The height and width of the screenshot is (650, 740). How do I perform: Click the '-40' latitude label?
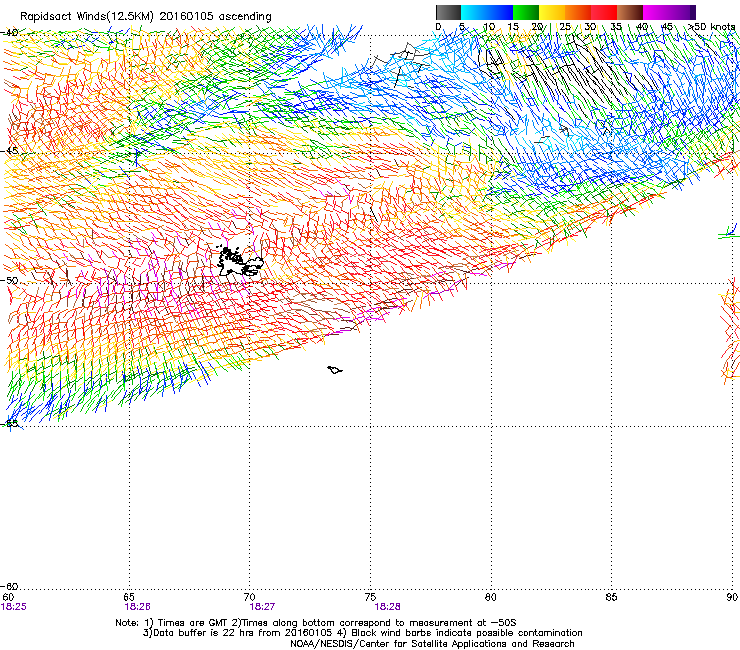pyautogui.click(x=9, y=32)
